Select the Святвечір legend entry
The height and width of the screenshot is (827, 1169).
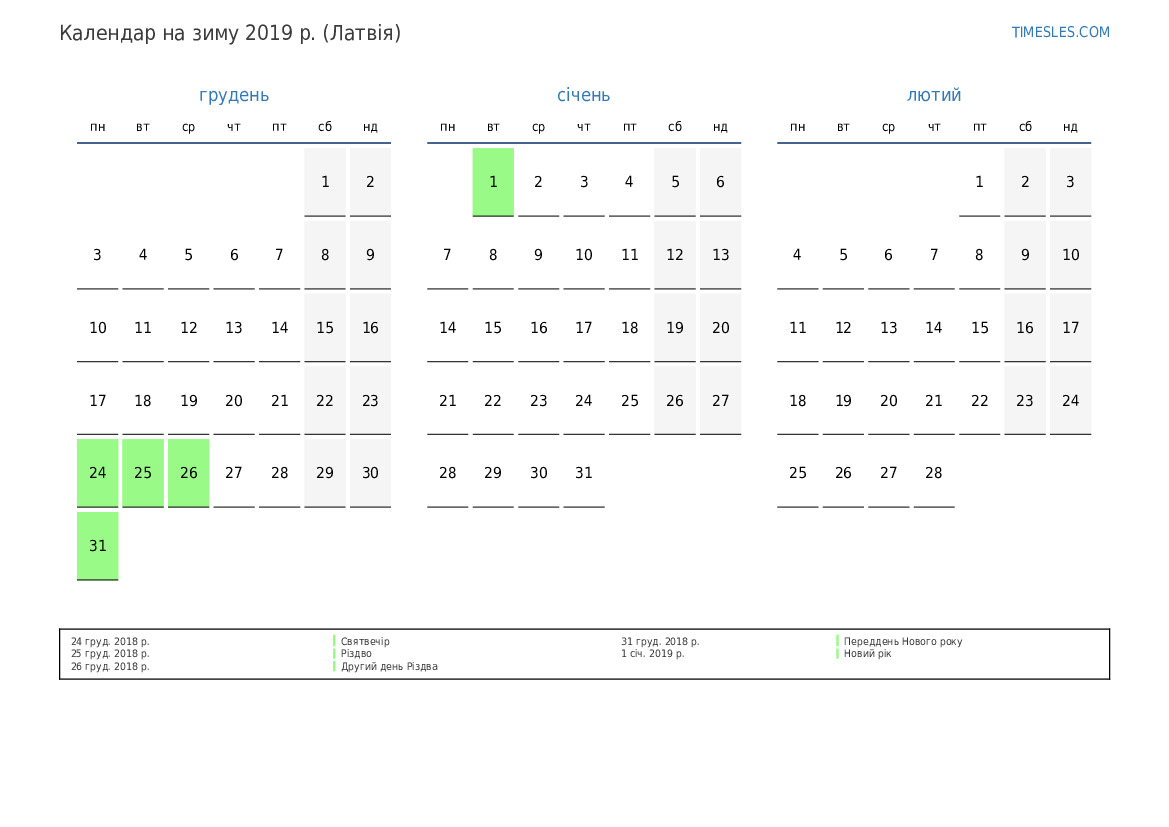(365, 641)
